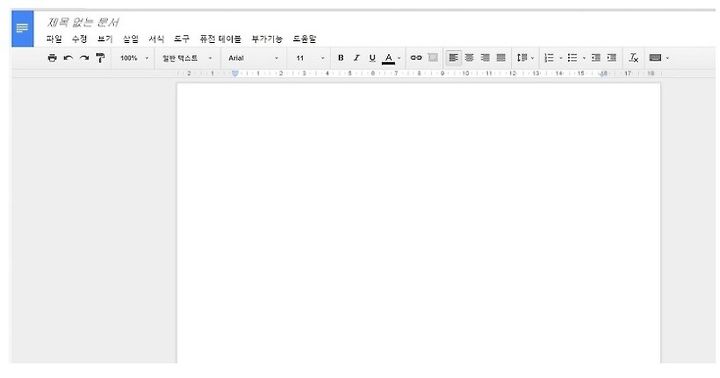The image size is (720, 378).
Task: Open the paragraph style dropdown (일반 텍스트)
Action: click(x=187, y=58)
